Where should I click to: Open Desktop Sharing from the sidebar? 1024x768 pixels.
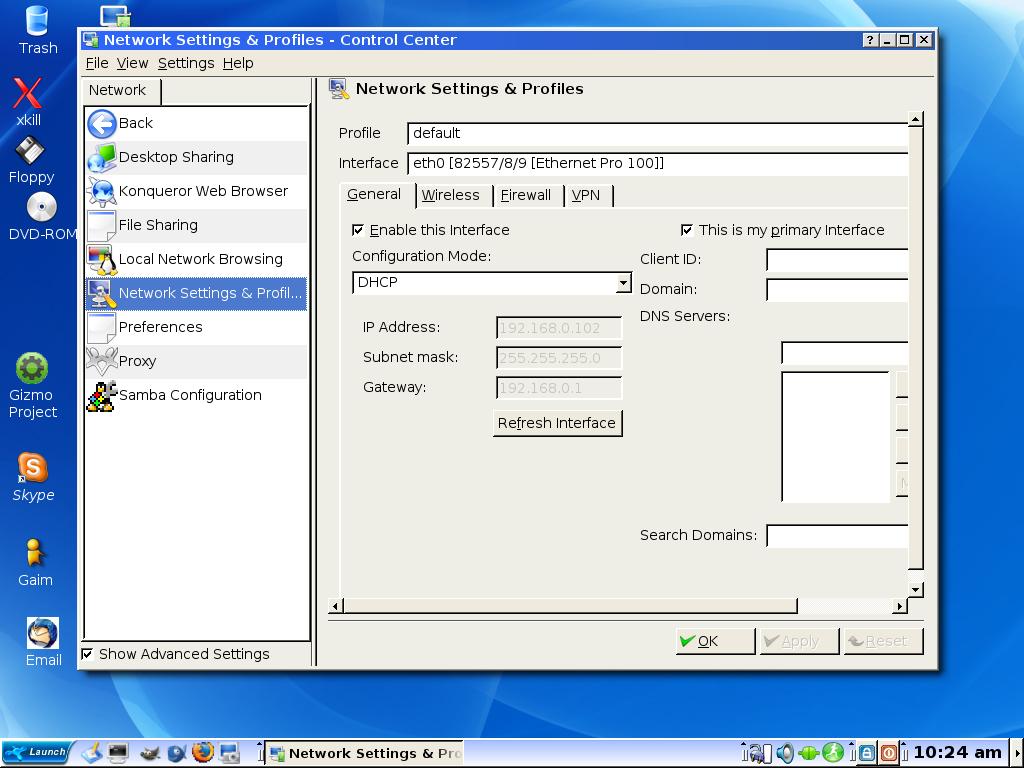click(x=176, y=157)
